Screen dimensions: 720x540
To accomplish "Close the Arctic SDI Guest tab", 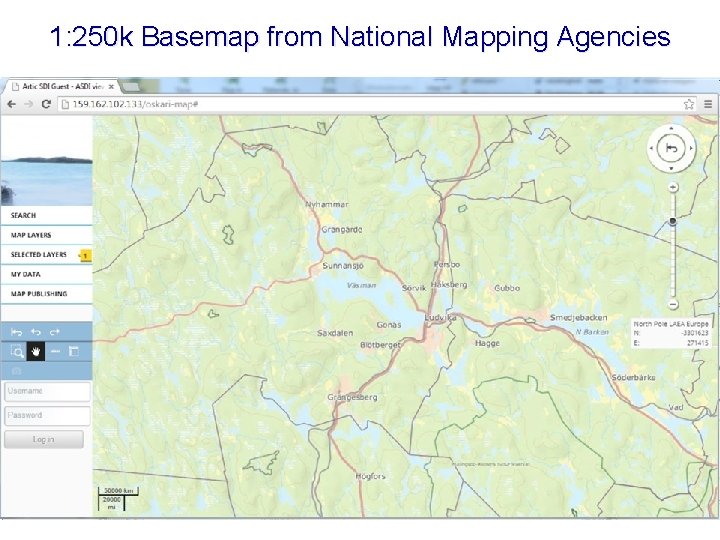I will (111, 86).
